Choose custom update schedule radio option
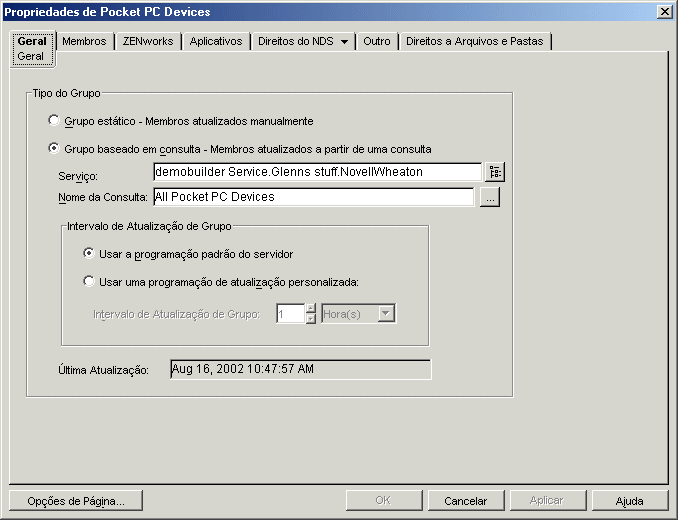Screen dimensions: 678x520 (89, 282)
